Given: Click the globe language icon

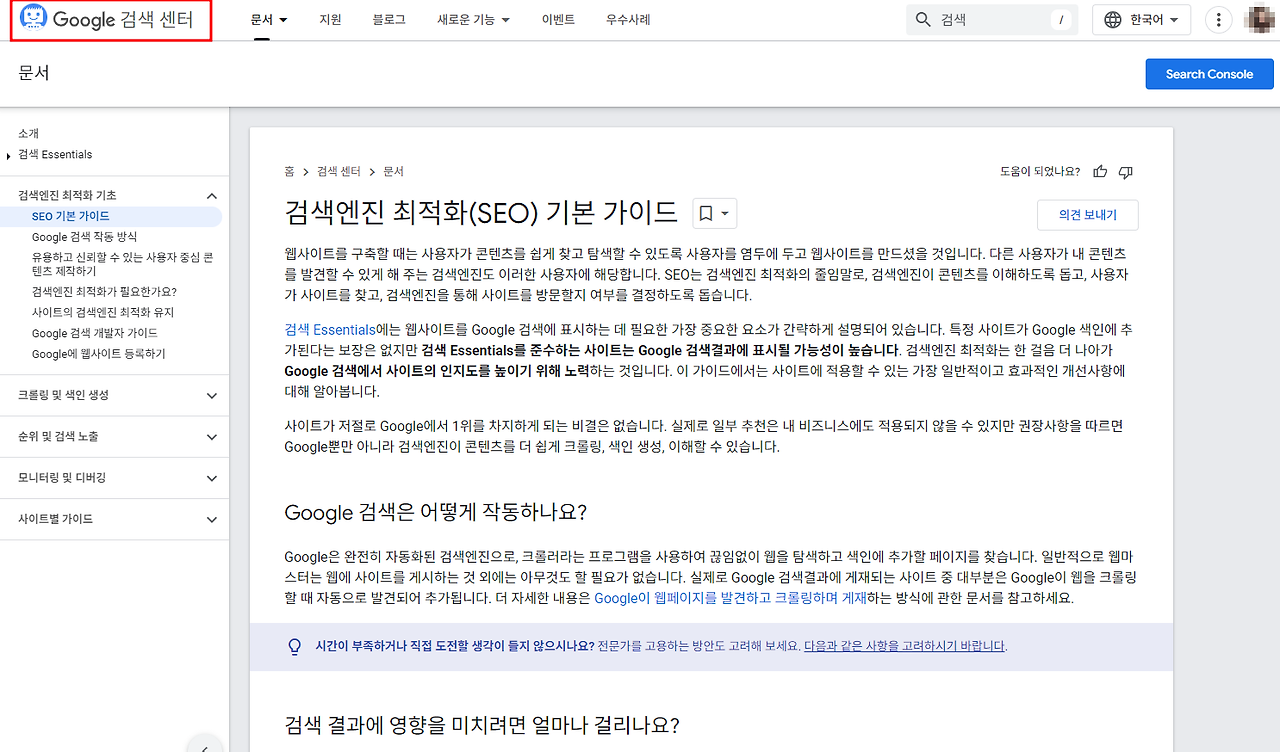Looking at the screenshot, I should click(1113, 19).
